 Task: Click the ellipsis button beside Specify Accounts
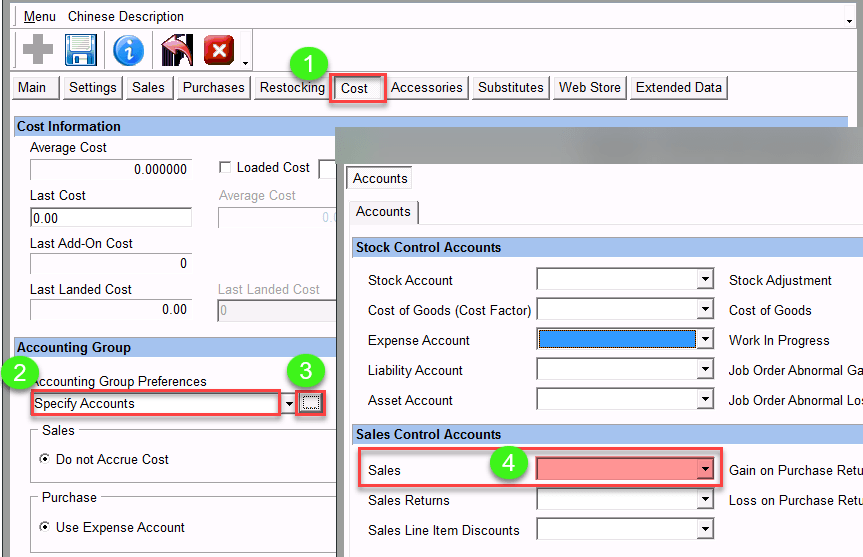pos(311,403)
